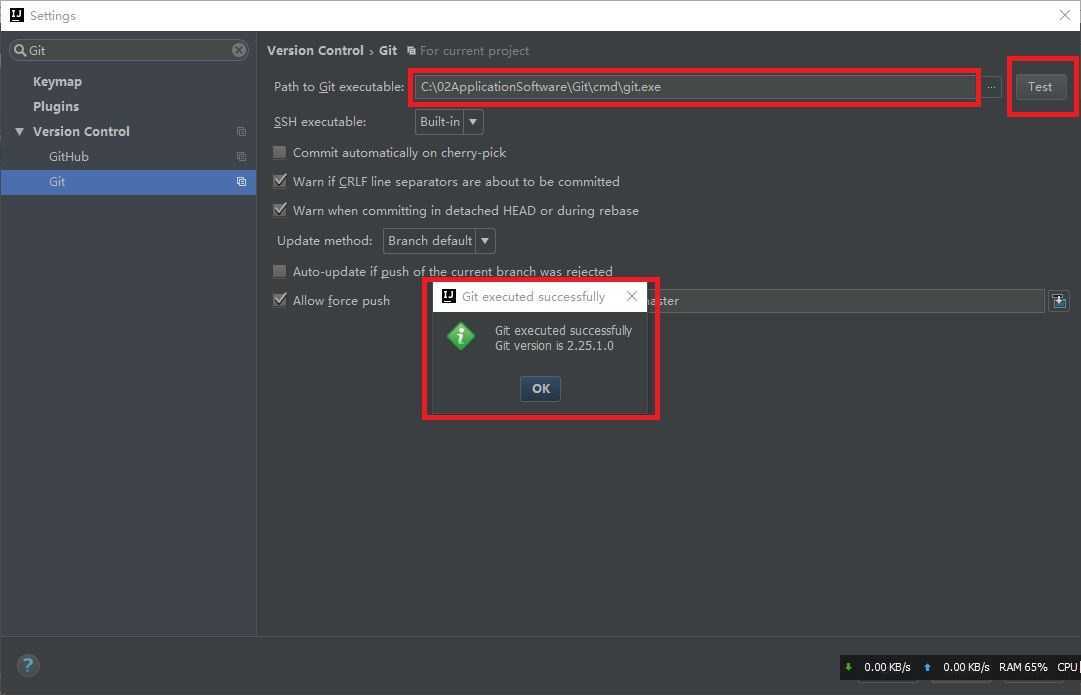Click the upload speed indicator
The height and width of the screenshot is (695, 1081).
[x=957, y=667]
